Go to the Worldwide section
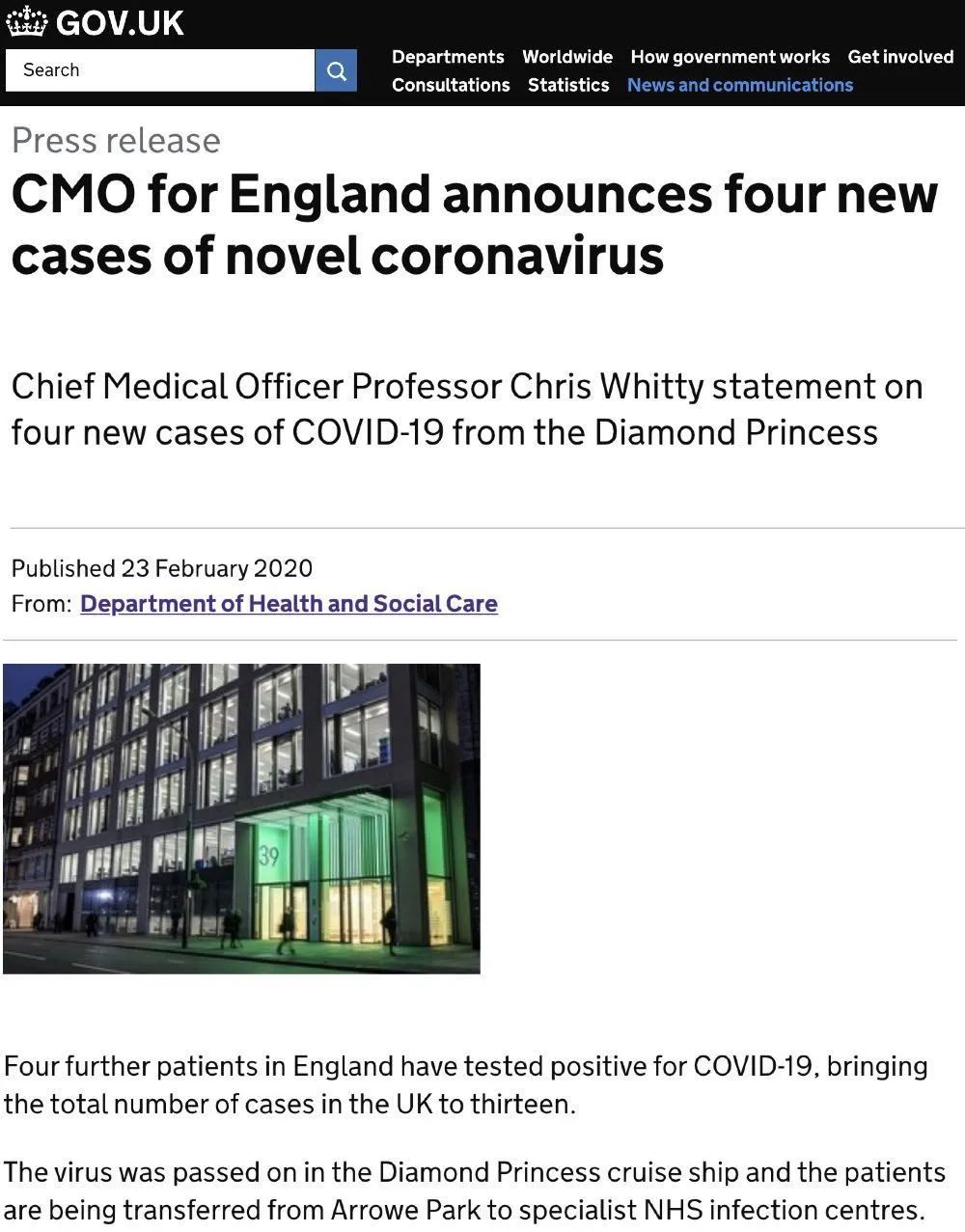 coord(567,57)
